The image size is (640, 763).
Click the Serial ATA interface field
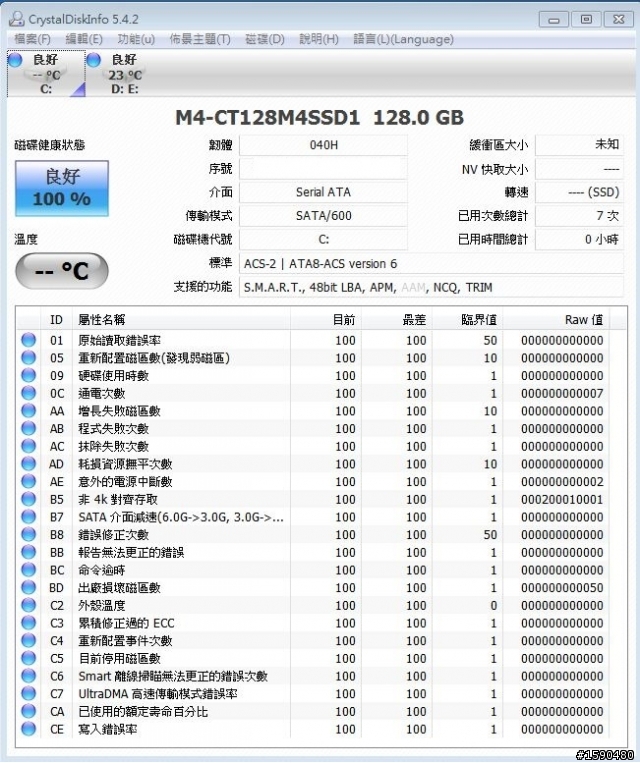pyautogui.click(x=323, y=192)
